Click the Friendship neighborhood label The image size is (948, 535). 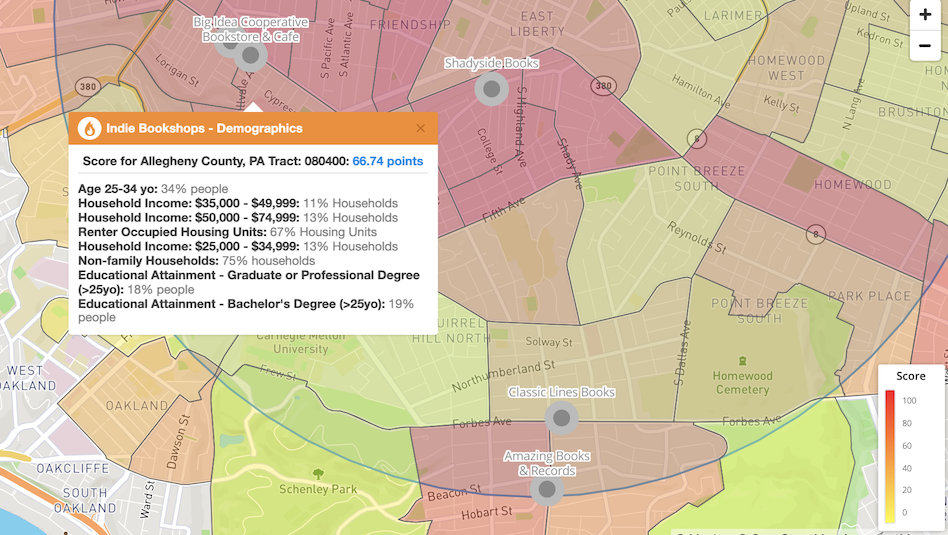click(x=409, y=23)
